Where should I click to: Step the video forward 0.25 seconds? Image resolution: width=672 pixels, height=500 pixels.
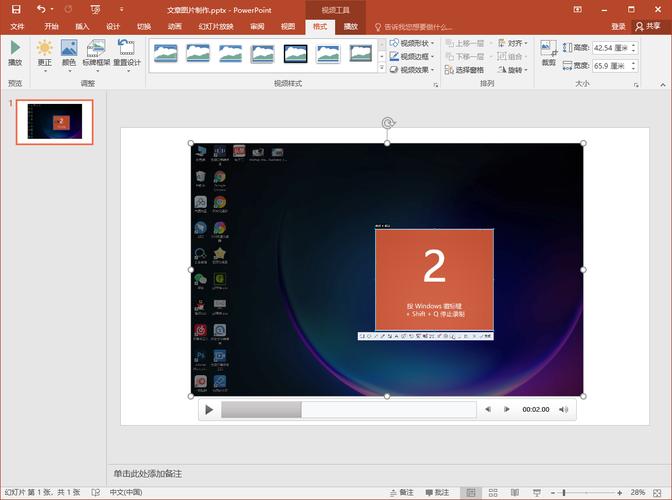coord(507,410)
